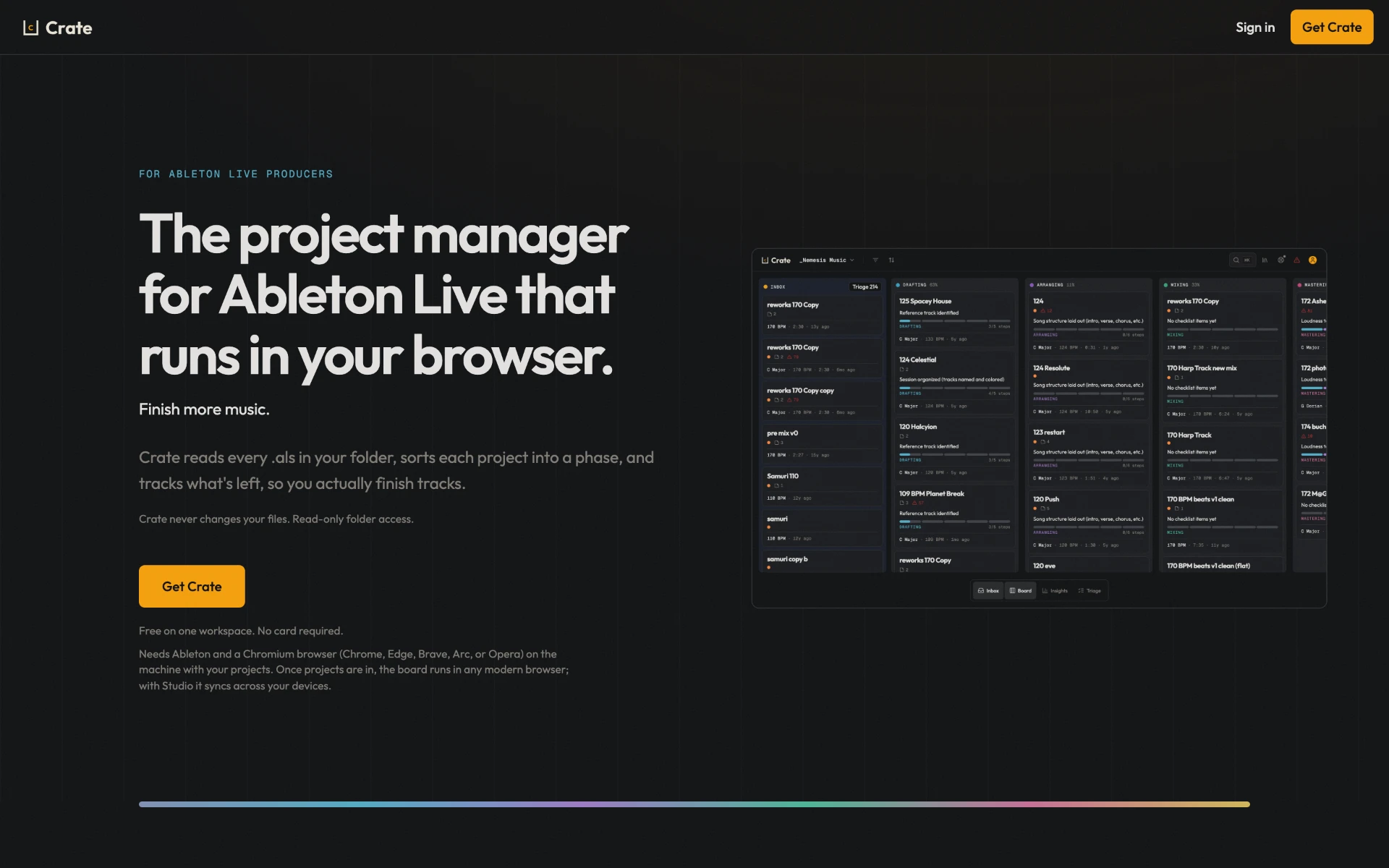Click the 120 Halcyon progress bar

pyautogui.click(x=954, y=454)
